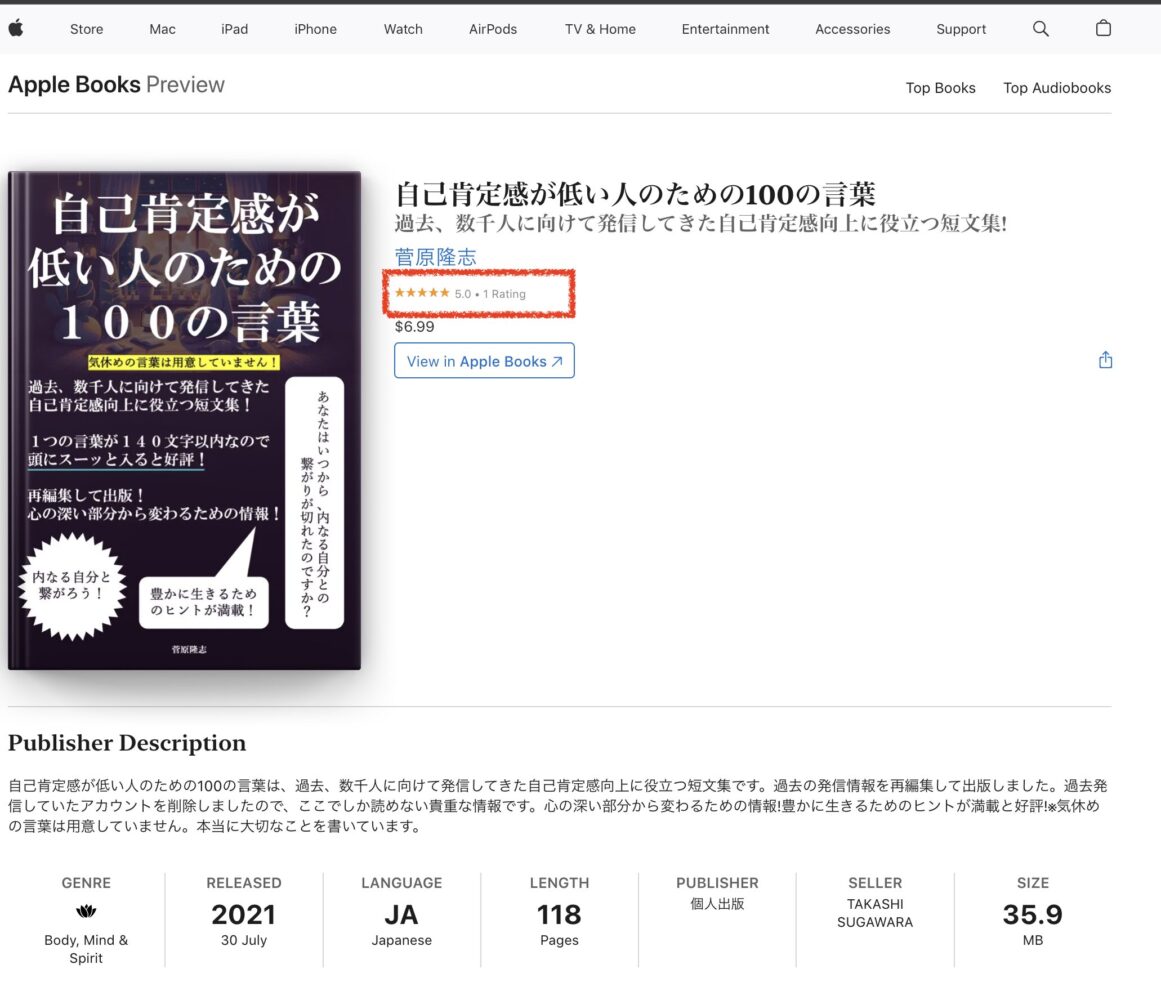Open the Mac menu
The height and width of the screenshot is (1000, 1161).
coord(162,29)
